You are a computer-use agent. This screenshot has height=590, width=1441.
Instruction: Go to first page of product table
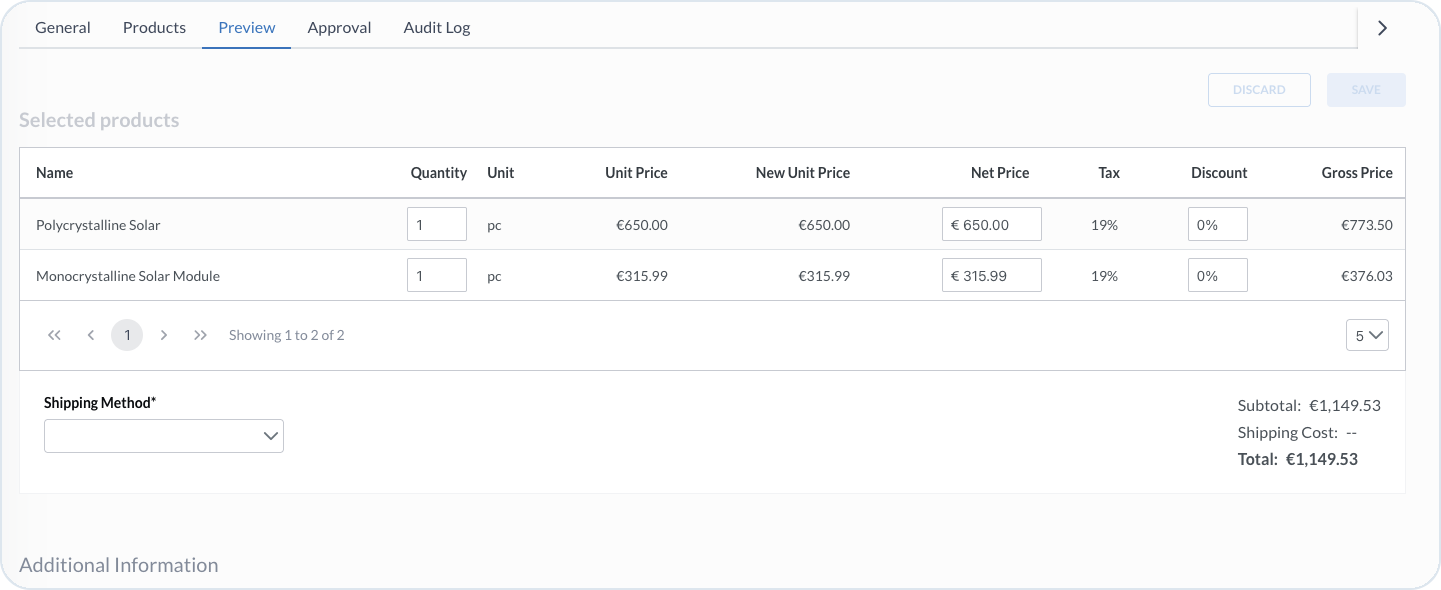(x=55, y=335)
